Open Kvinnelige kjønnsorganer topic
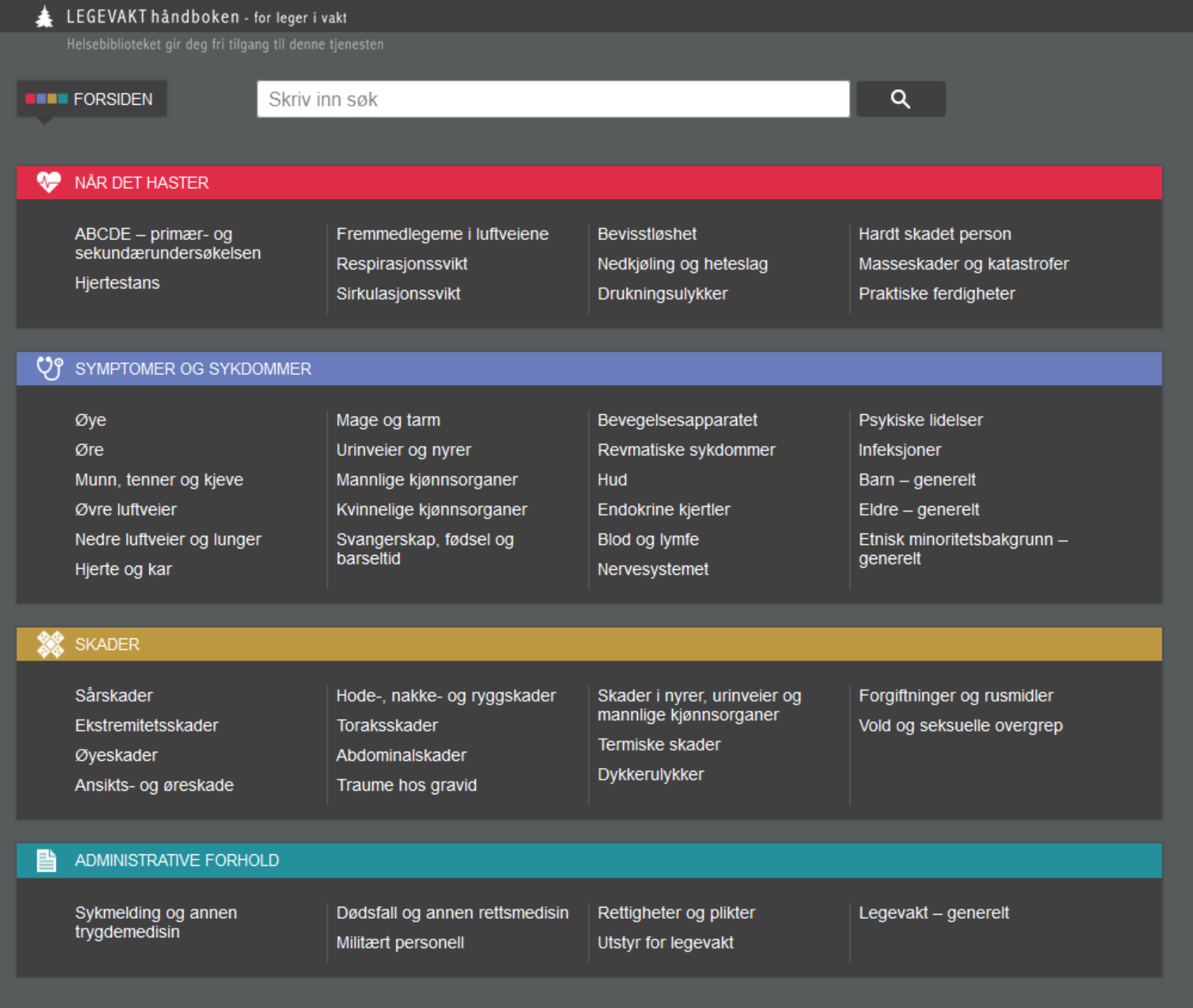 coord(431,510)
